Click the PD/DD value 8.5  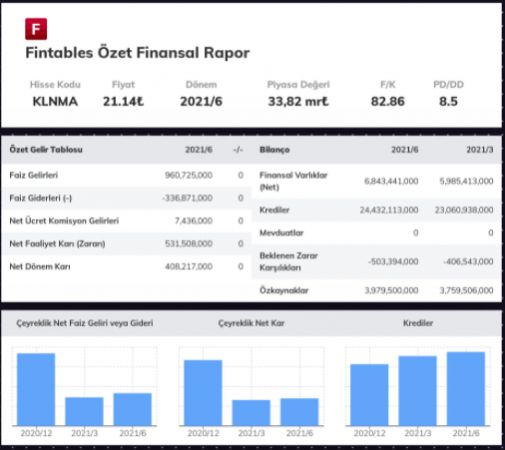click(448, 101)
